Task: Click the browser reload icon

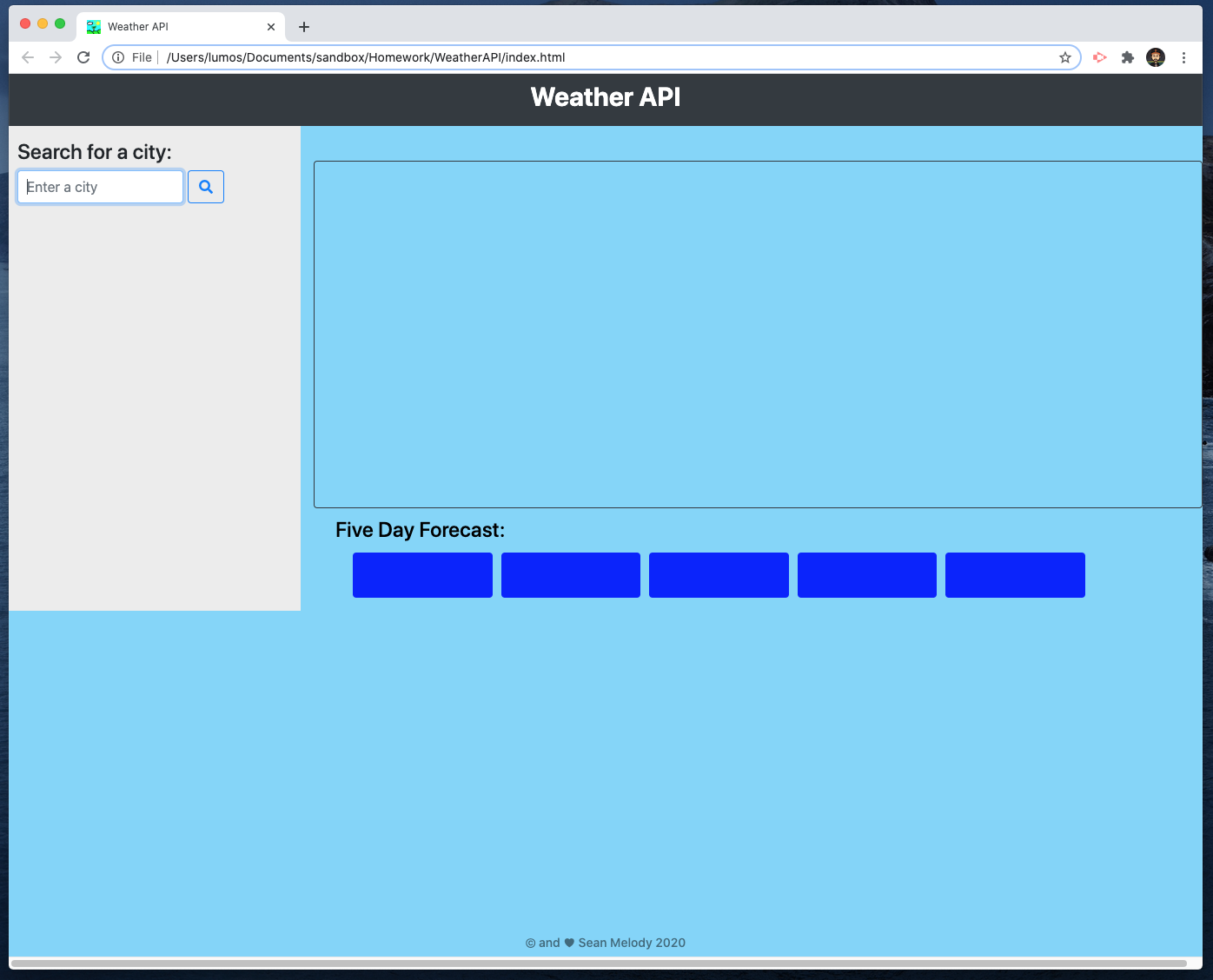Action: 83,57
